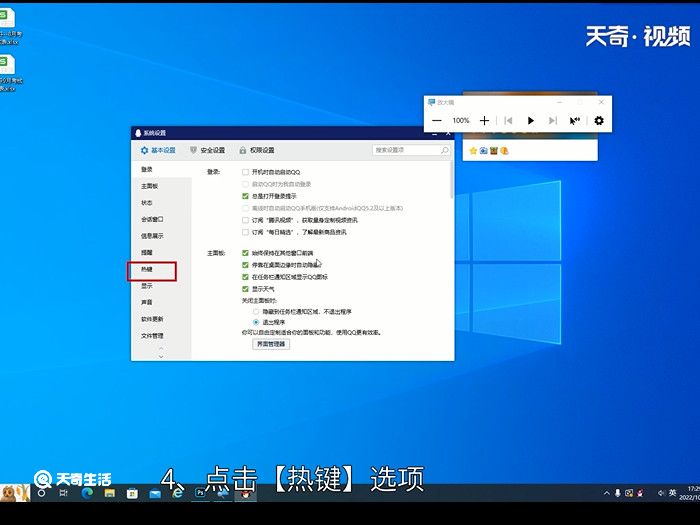Click the Magnifier play reading button
The width and height of the screenshot is (700, 525).
click(x=530, y=121)
